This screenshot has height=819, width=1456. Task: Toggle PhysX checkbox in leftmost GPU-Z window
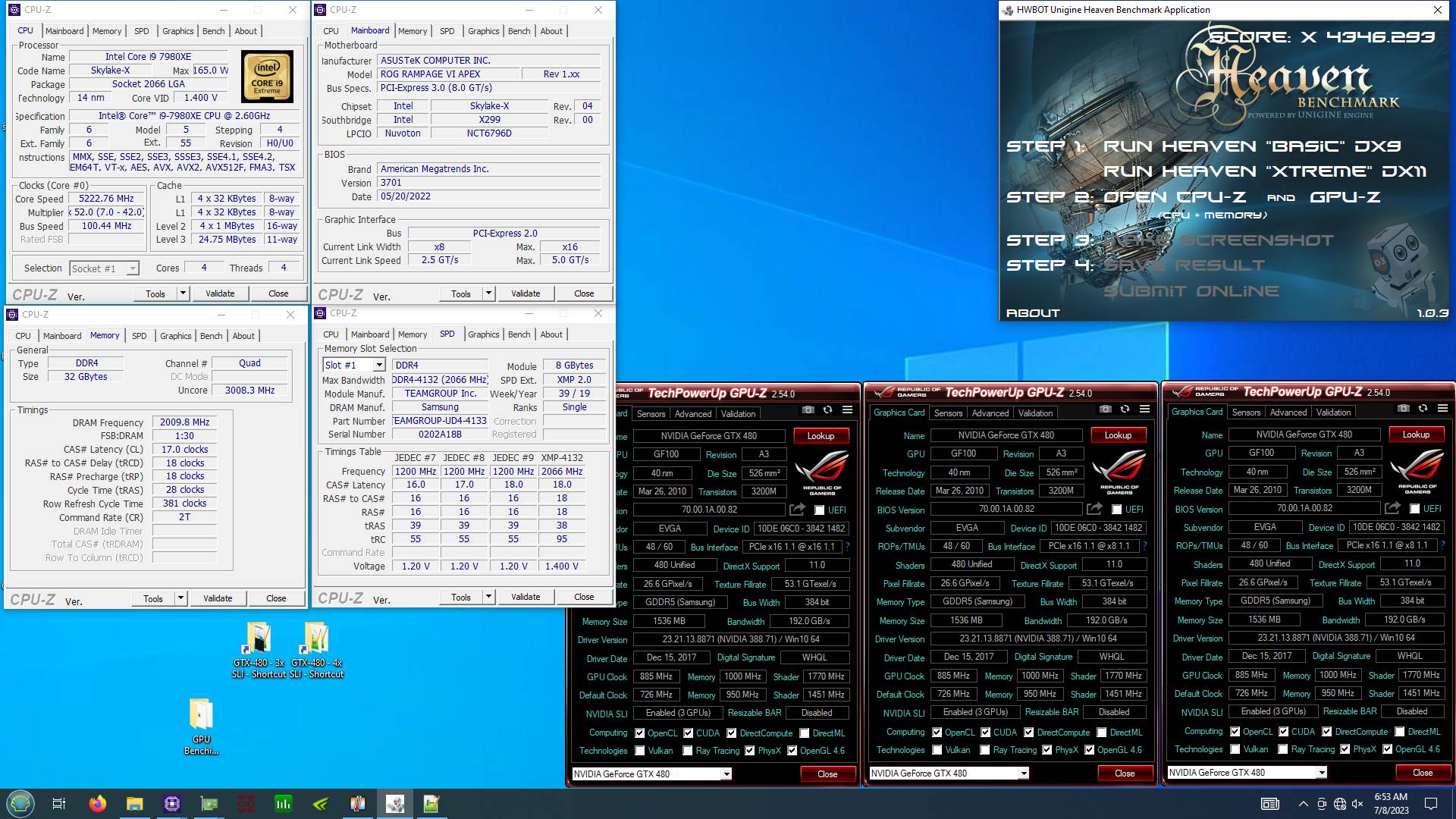coord(750,751)
